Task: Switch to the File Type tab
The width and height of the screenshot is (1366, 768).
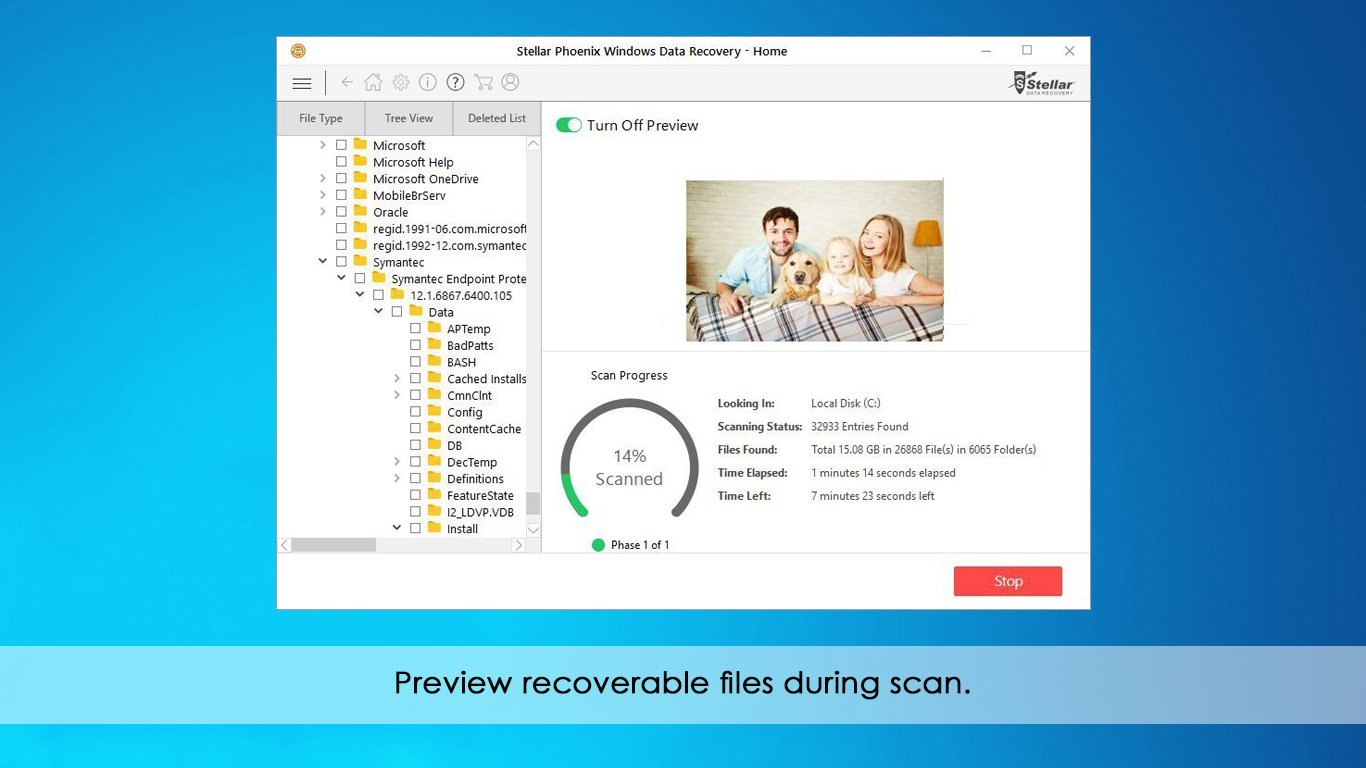Action: coord(321,118)
